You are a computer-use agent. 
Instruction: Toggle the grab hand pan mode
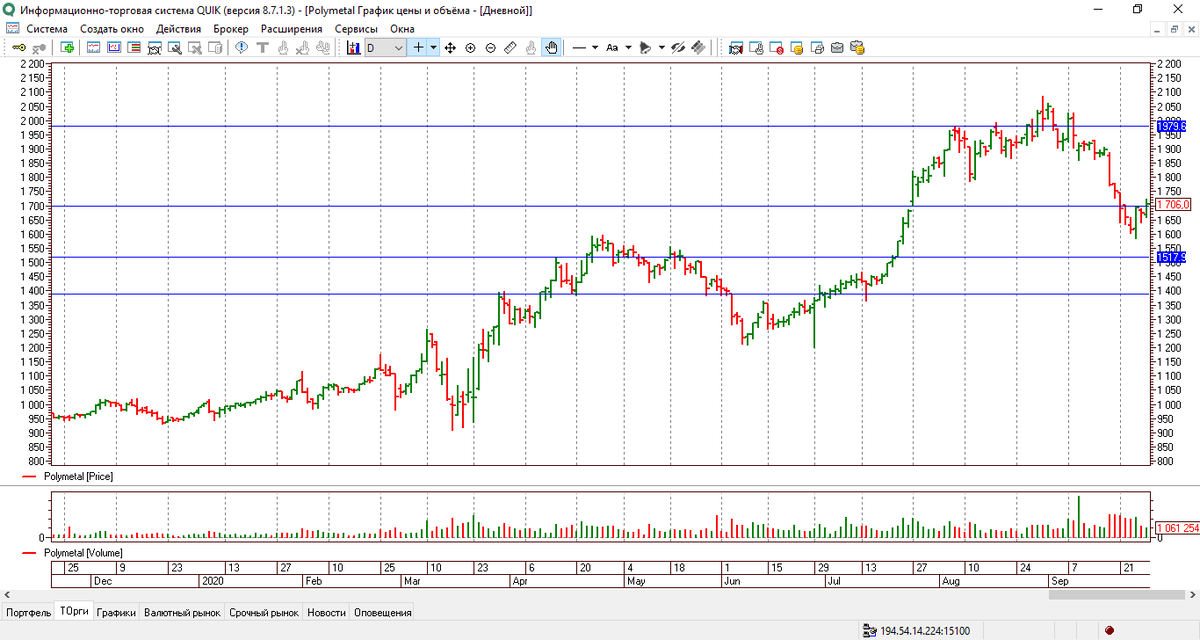[551, 47]
